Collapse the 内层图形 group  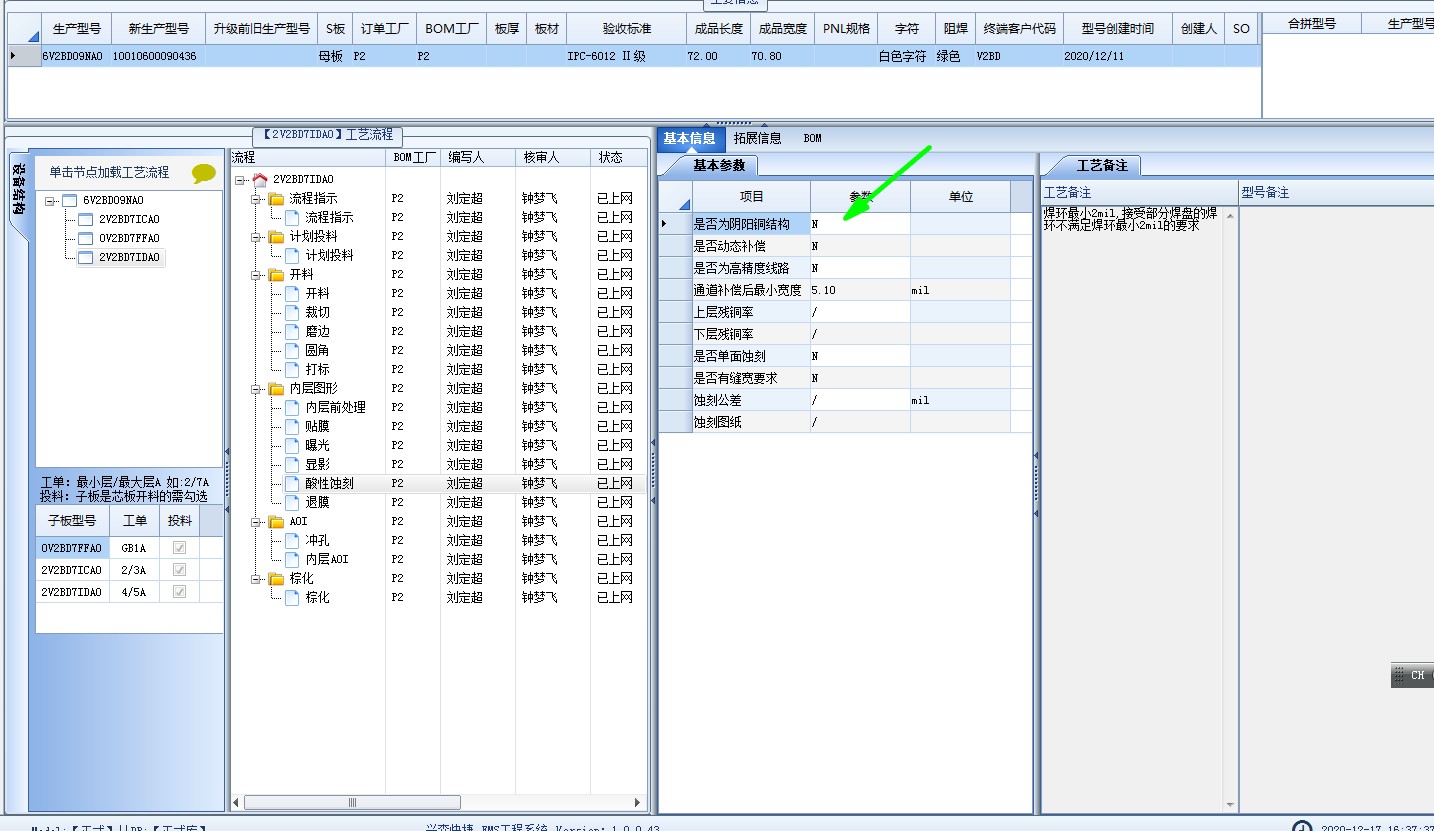coord(256,389)
